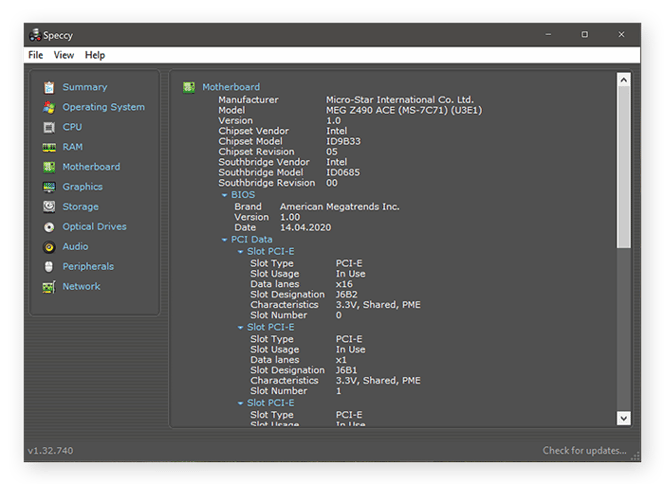This screenshot has height=484, width=664.
Task: Click the CPU chip icon
Action: tap(49, 127)
